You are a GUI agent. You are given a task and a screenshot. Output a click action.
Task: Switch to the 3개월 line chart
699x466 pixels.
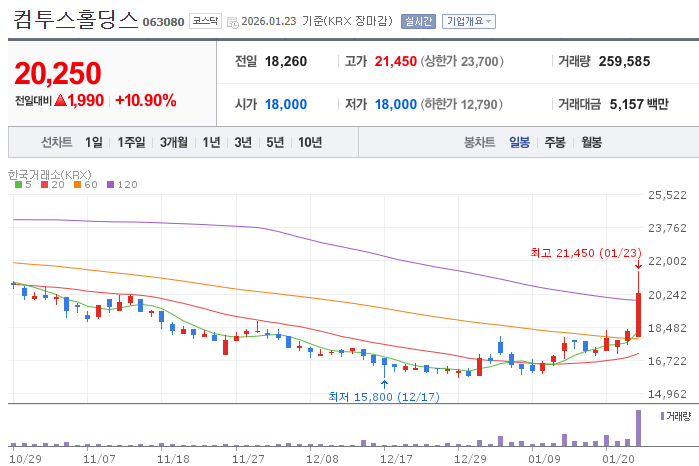coord(173,142)
